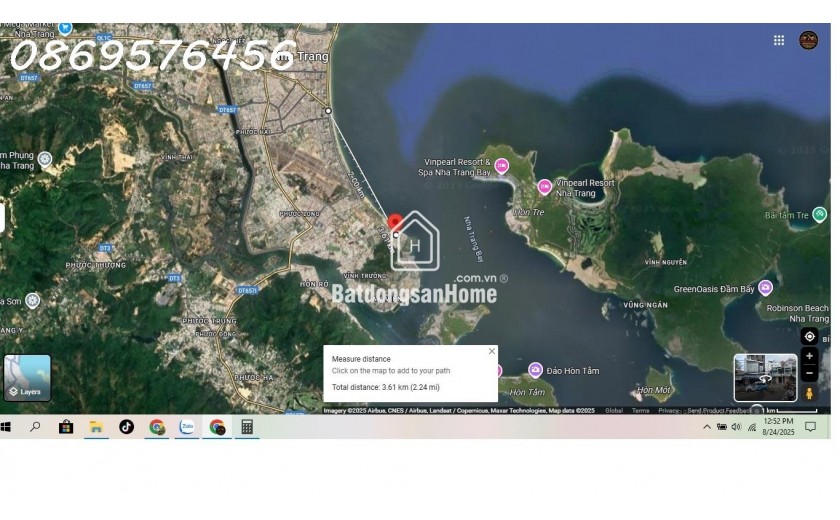Screen dimensions: 840x520
Task: Open the Windows Start menu
Action: [6, 427]
